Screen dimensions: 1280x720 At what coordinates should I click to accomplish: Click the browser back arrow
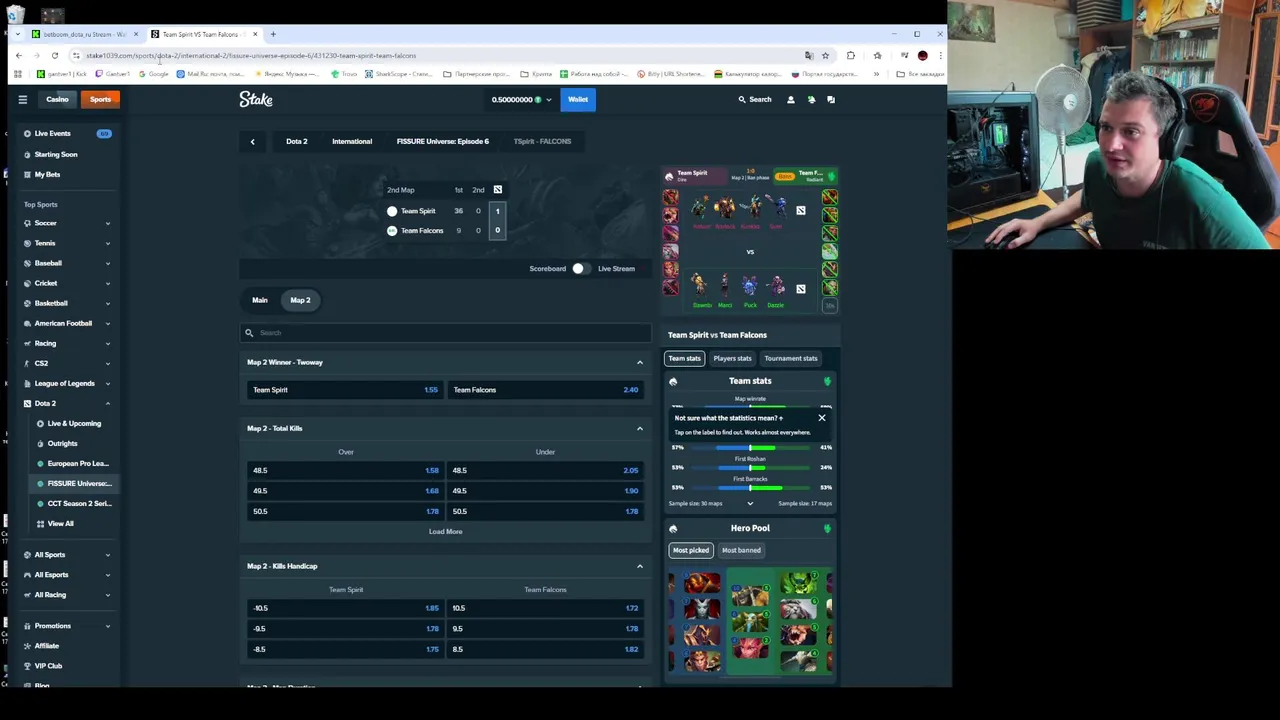point(18,55)
